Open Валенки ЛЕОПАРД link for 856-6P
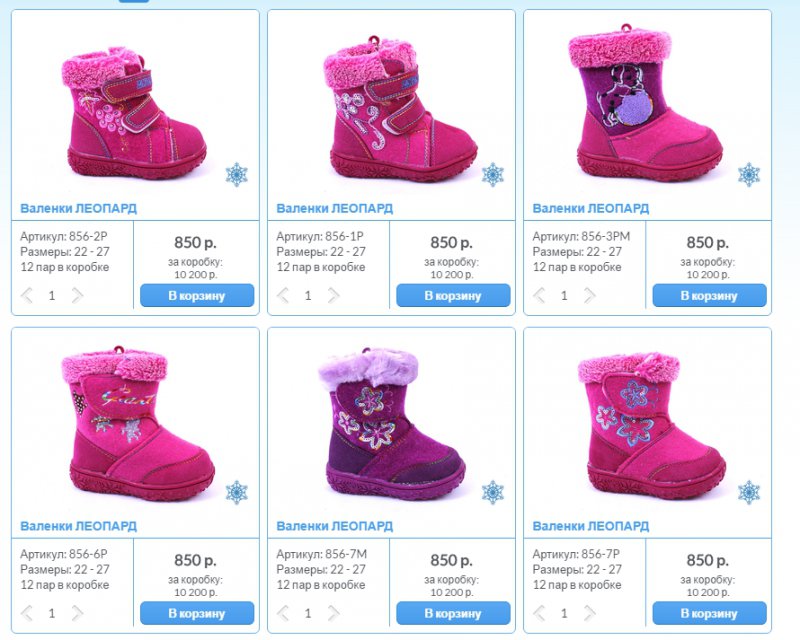Screen dimensions: 800x640 79,526
